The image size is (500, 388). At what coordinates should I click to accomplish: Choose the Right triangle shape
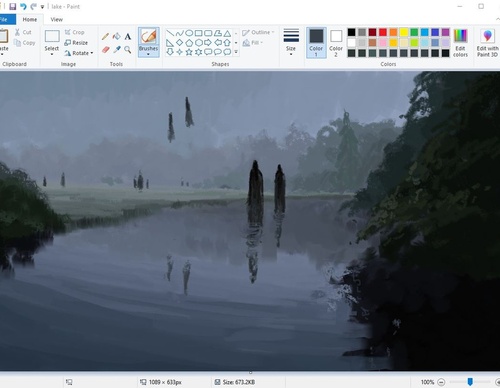[170, 43]
